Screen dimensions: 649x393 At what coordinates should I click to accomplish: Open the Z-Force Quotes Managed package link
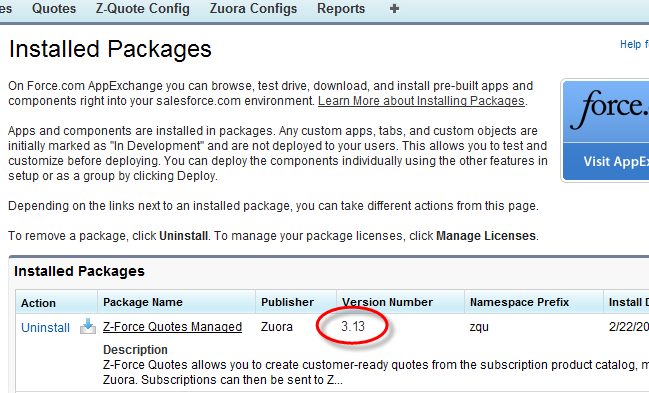[173, 327]
